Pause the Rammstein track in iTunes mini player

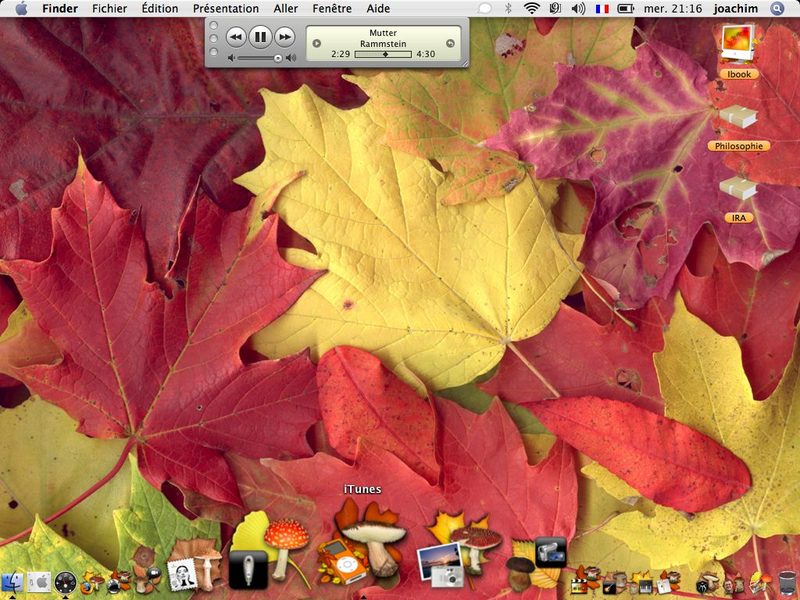[x=260, y=37]
